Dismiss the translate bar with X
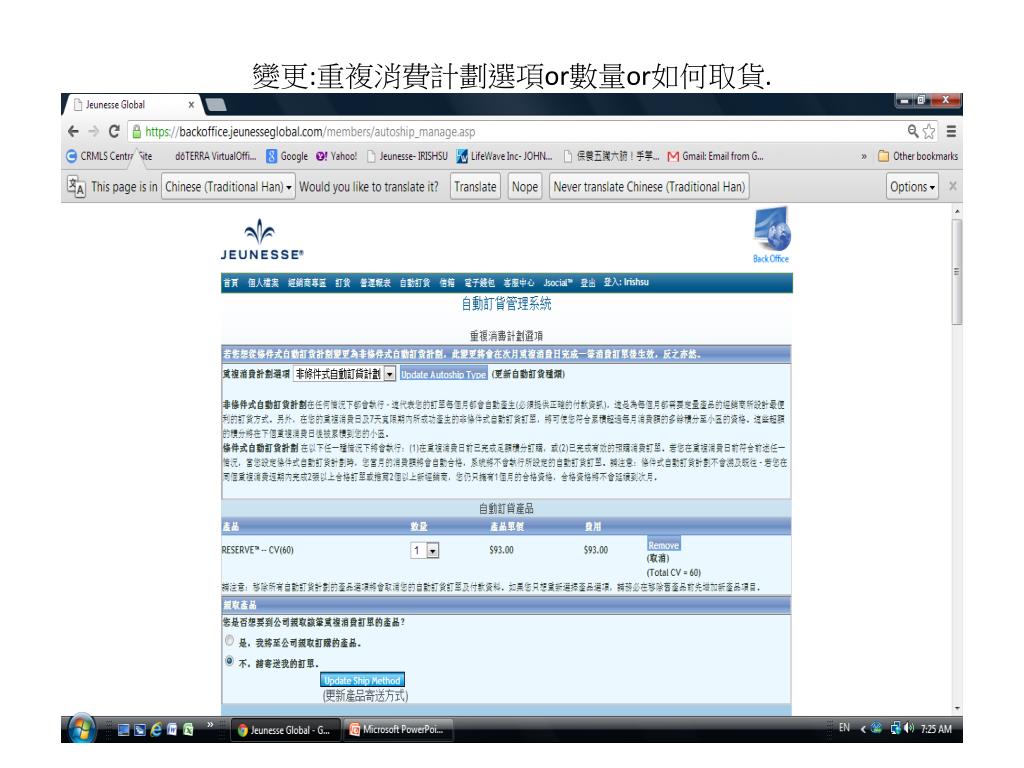 (953, 187)
